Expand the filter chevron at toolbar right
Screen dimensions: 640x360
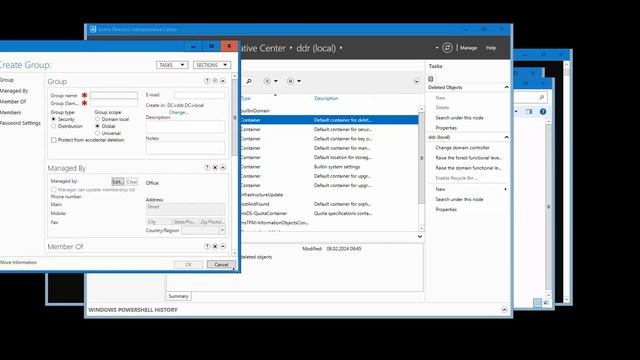[x=416, y=82]
